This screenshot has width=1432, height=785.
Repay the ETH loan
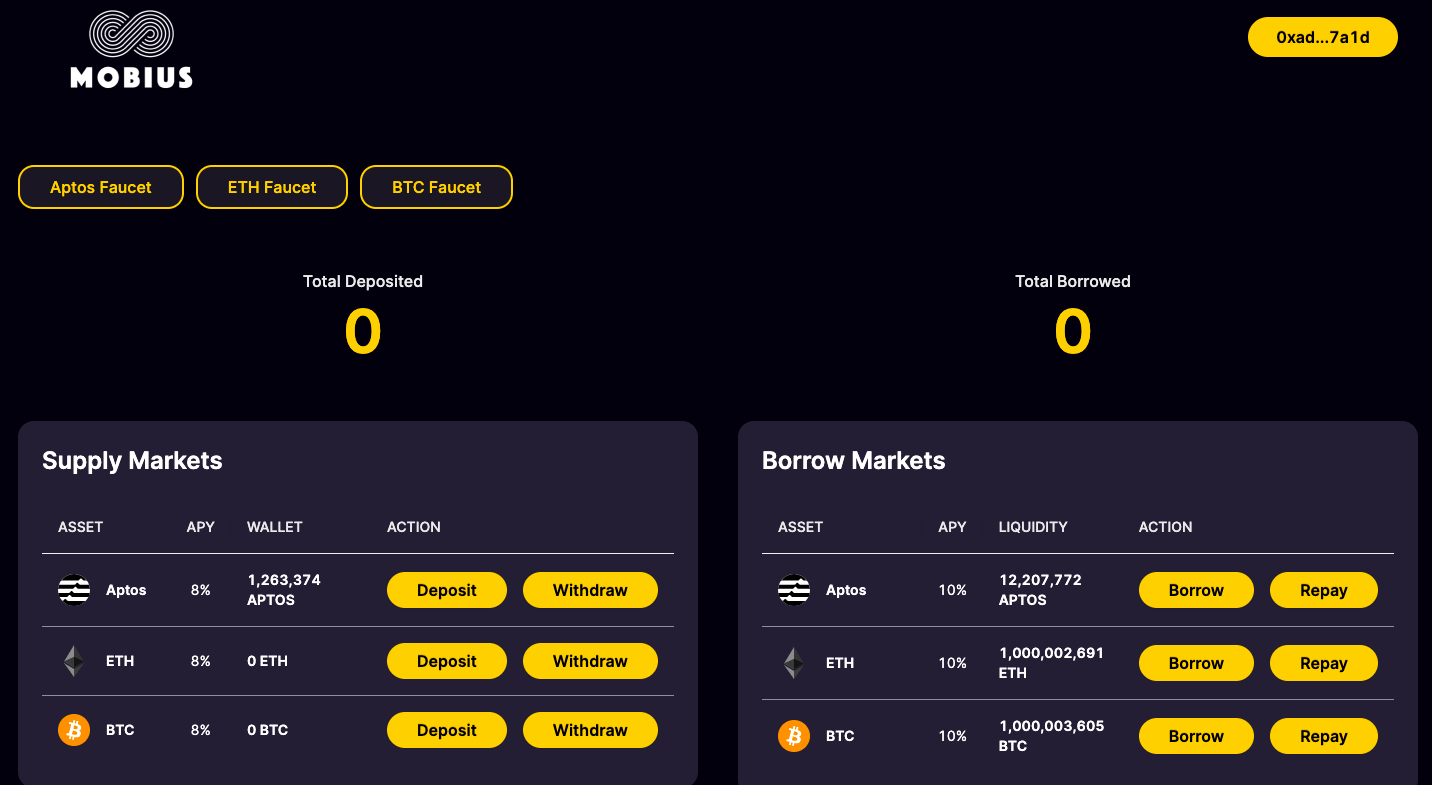(x=1323, y=663)
